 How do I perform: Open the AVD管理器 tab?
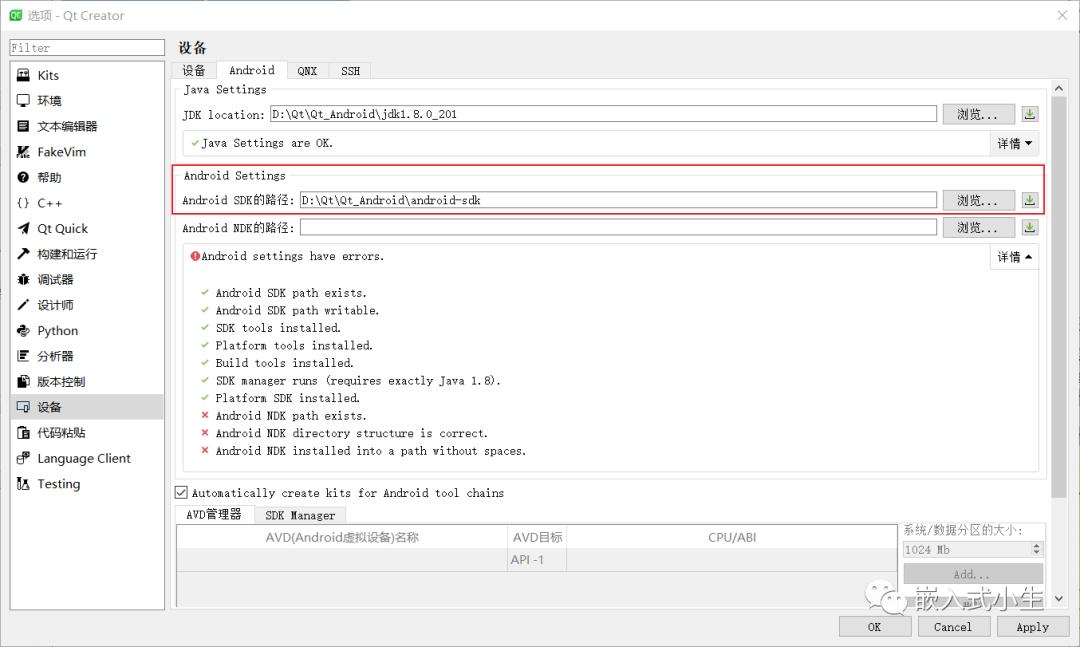(214, 514)
